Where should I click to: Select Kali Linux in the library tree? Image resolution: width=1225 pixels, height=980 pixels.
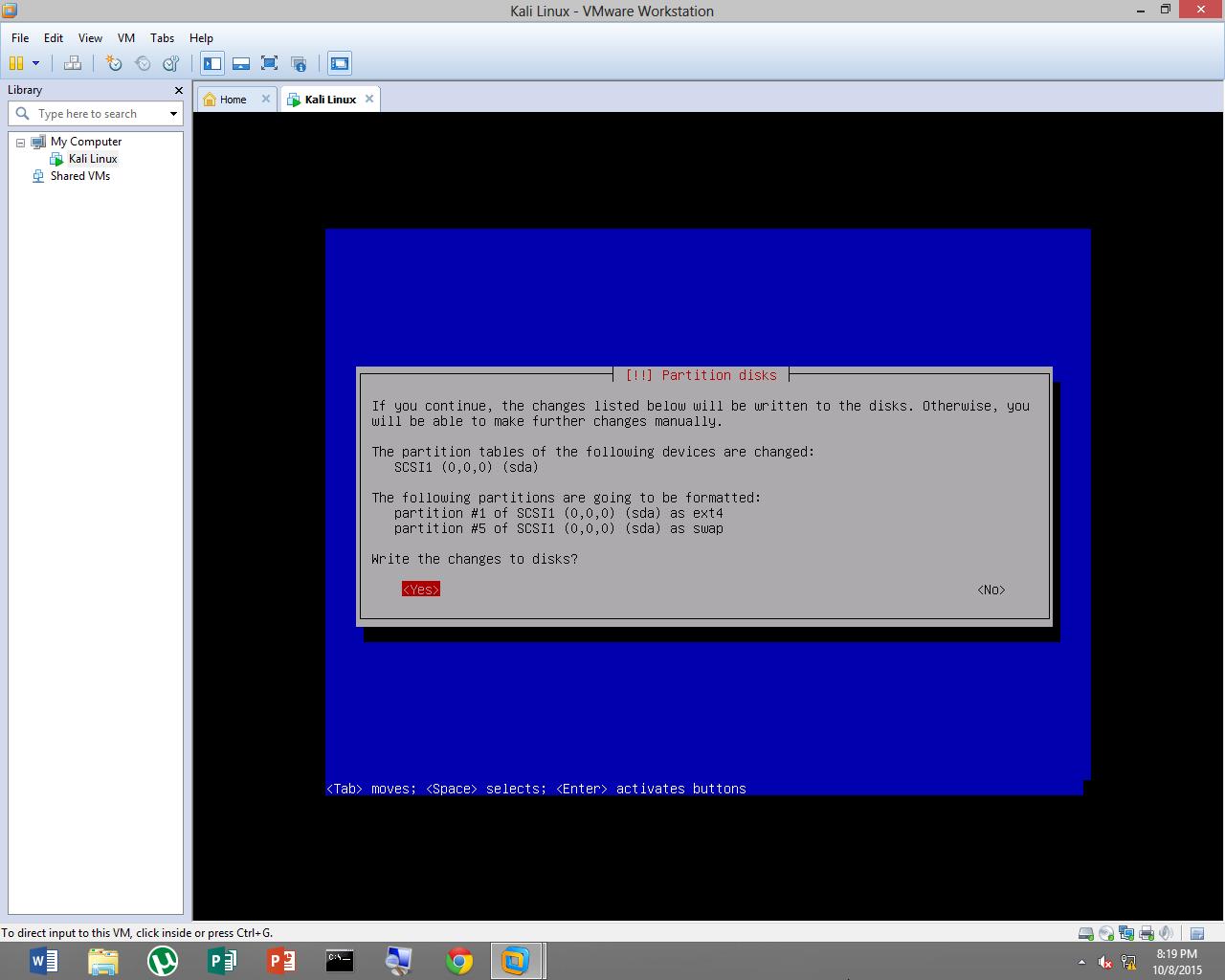click(x=93, y=159)
